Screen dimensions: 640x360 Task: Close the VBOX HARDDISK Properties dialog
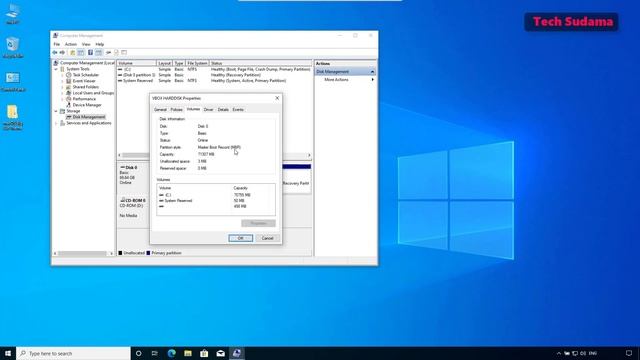point(277,98)
